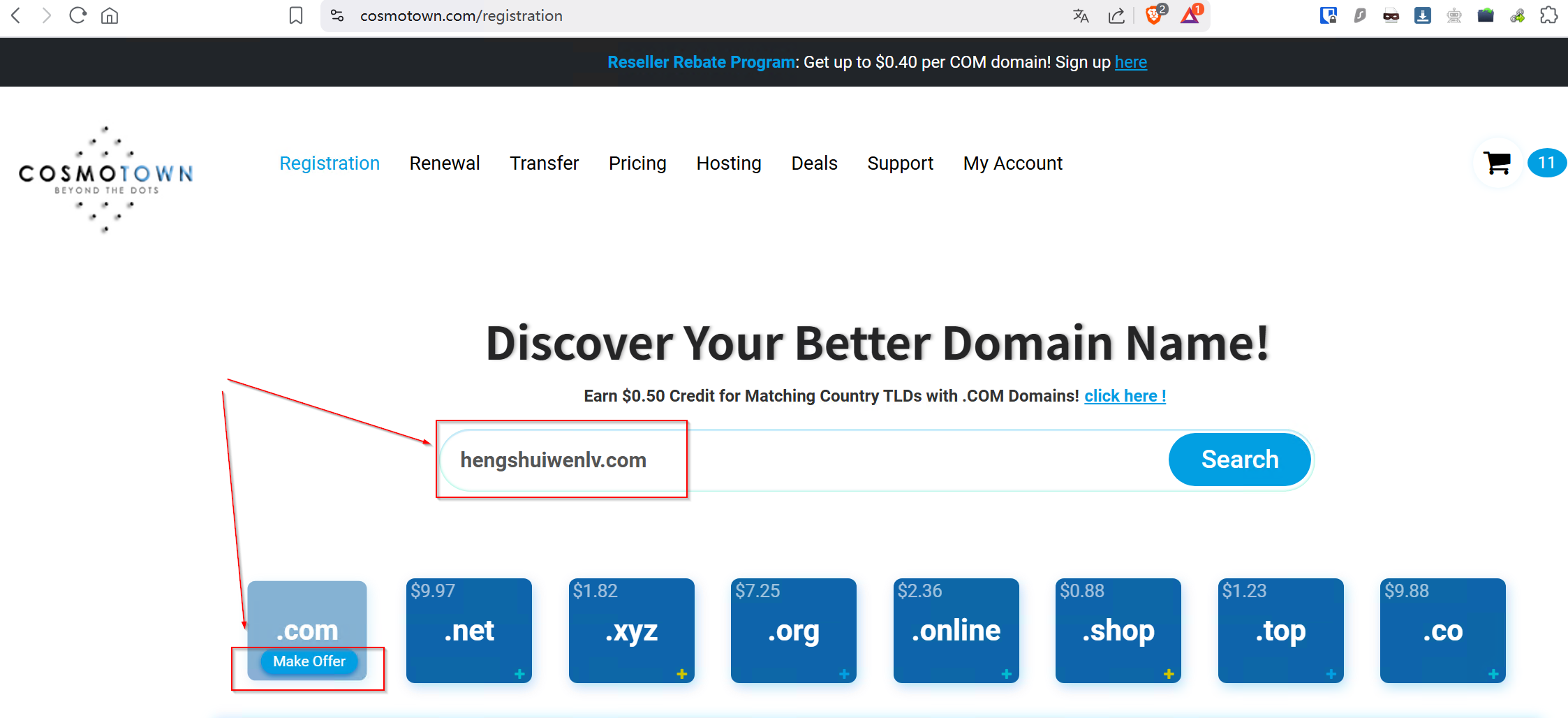Click the blue Search button
Image resolution: width=1568 pixels, height=718 pixels.
pos(1240,460)
